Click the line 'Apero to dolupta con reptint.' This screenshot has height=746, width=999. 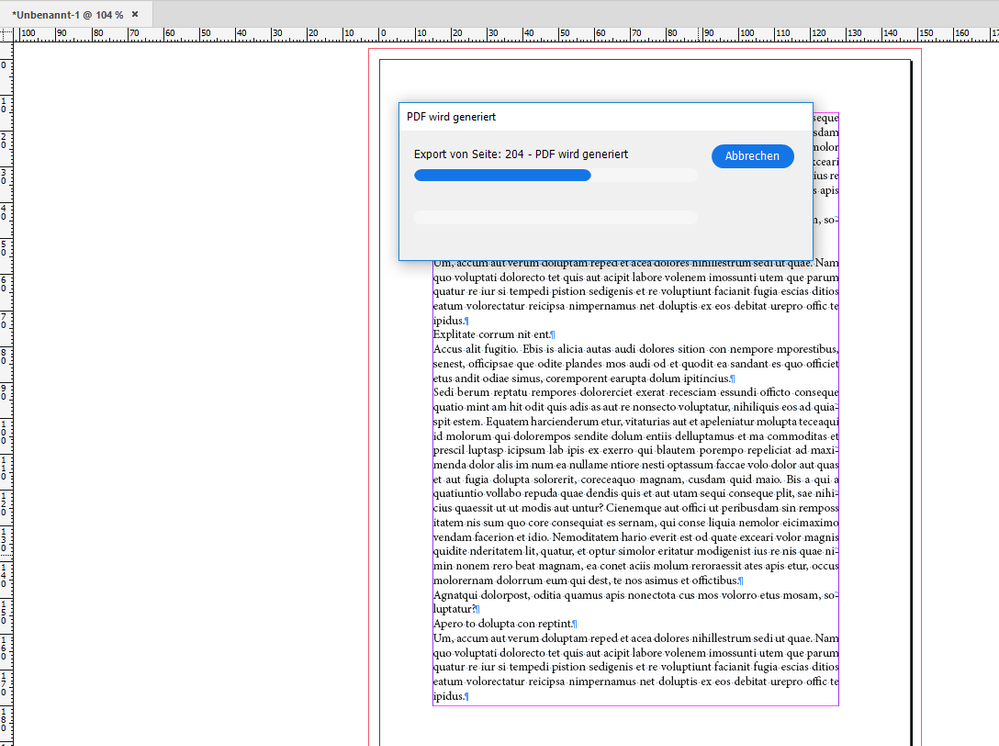coord(505,624)
